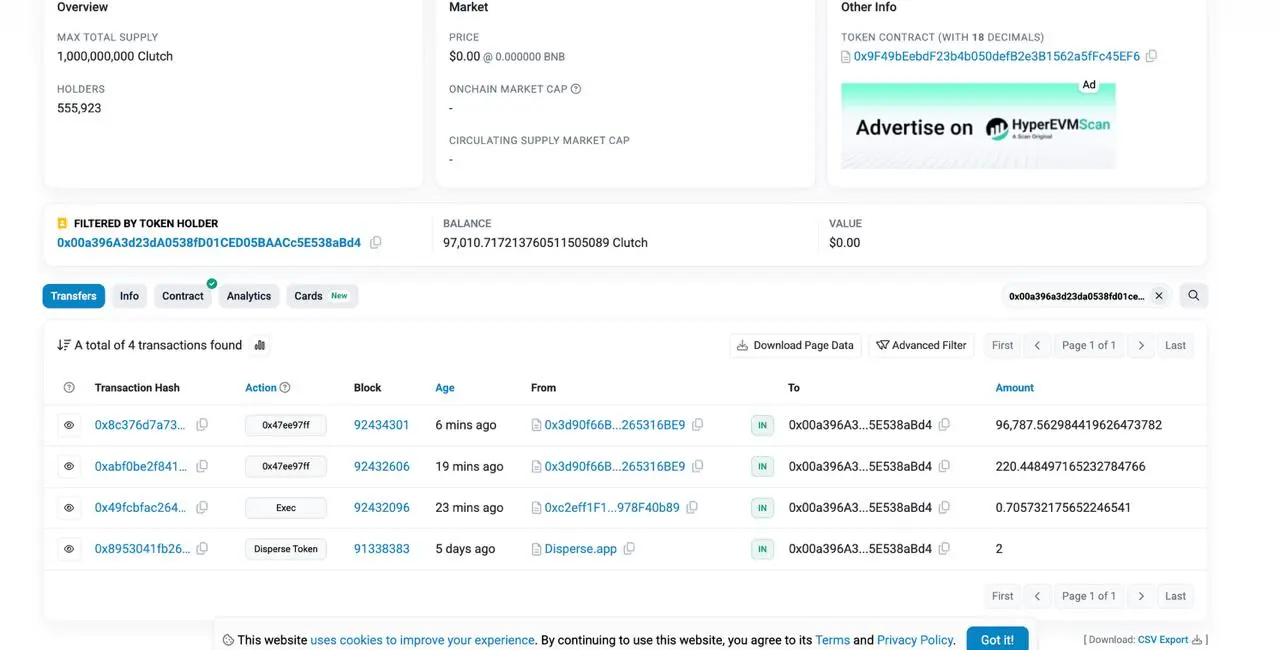This screenshot has height=650, width=1280.
Task: Go to First page in bottom pagination
Action: [x=1002, y=596]
